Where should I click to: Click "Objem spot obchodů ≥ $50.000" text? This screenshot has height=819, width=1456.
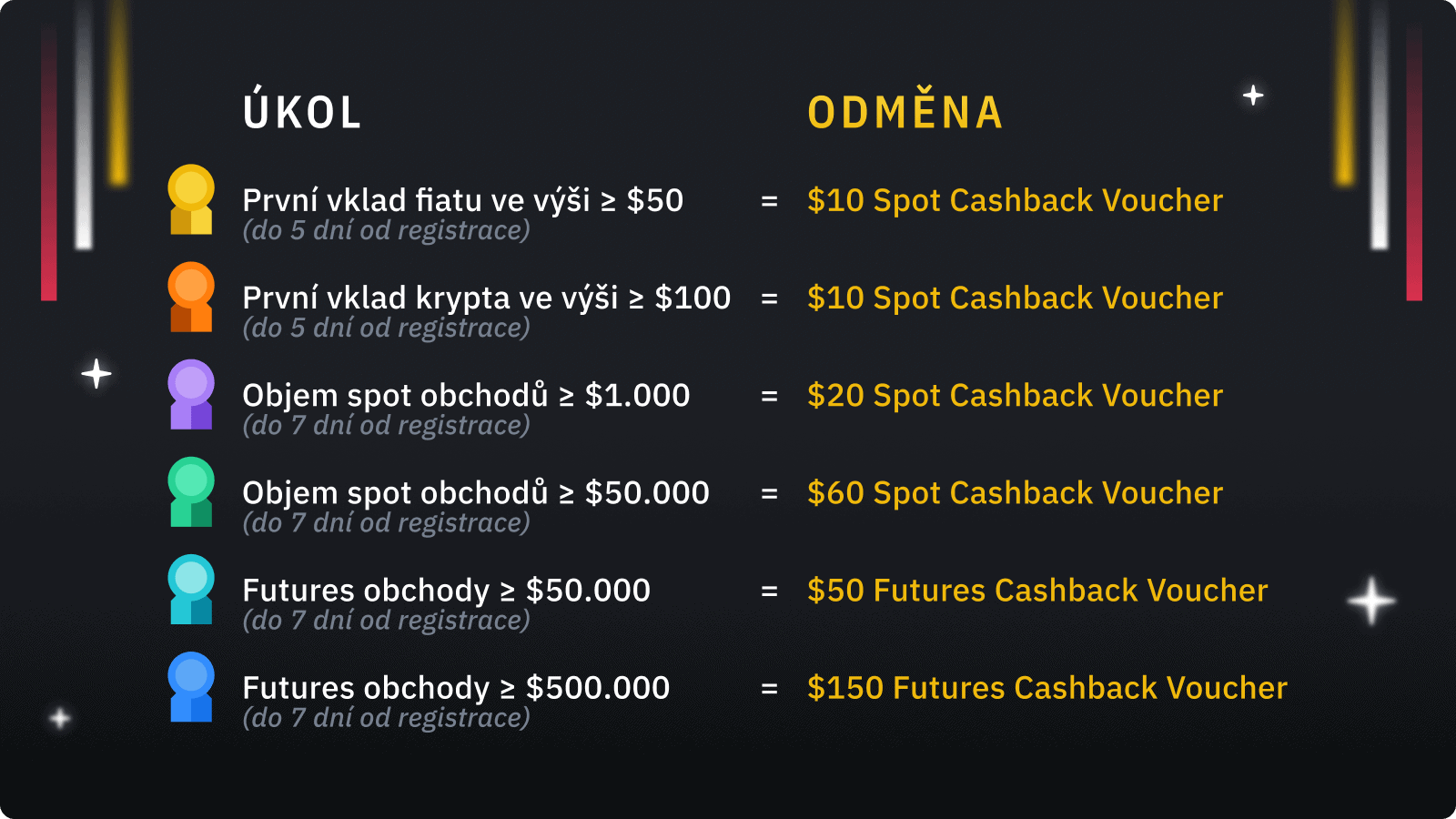[x=476, y=492]
